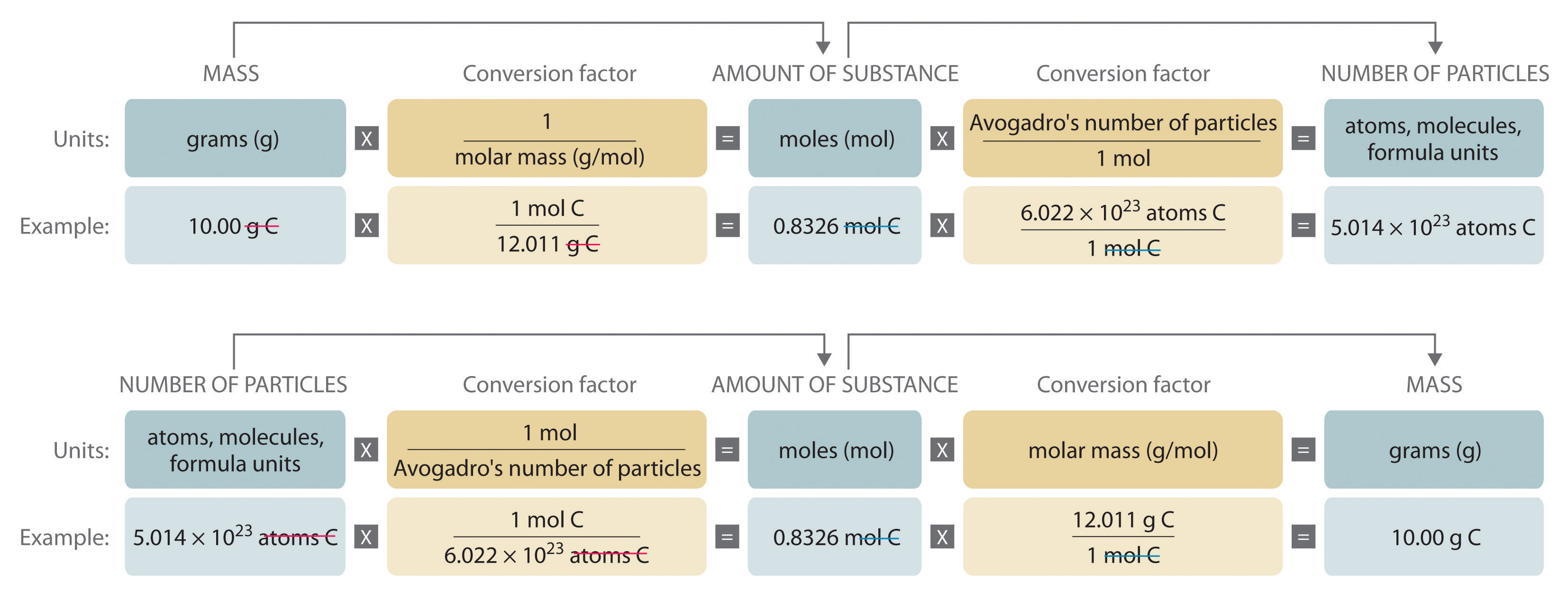Click the equals sign before "5.014 × 10²³ atoms C" result
The width and height of the screenshot is (1568, 591).
(x=1303, y=225)
